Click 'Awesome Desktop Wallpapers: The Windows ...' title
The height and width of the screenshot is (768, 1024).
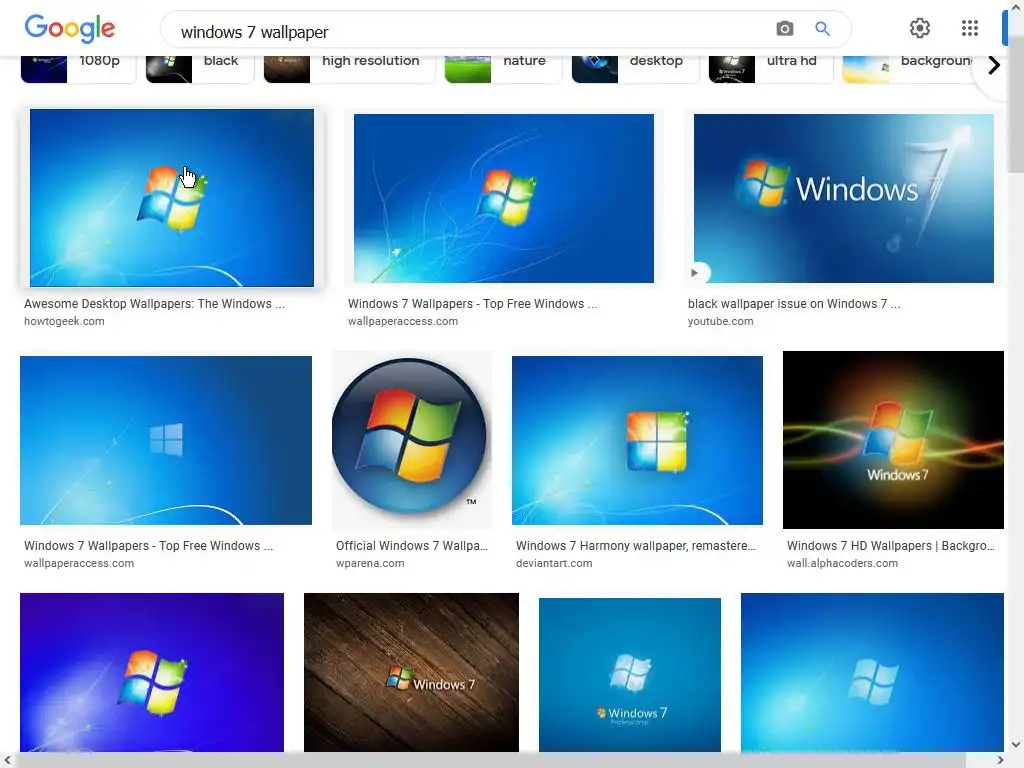pyautogui.click(x=154, y=304)
